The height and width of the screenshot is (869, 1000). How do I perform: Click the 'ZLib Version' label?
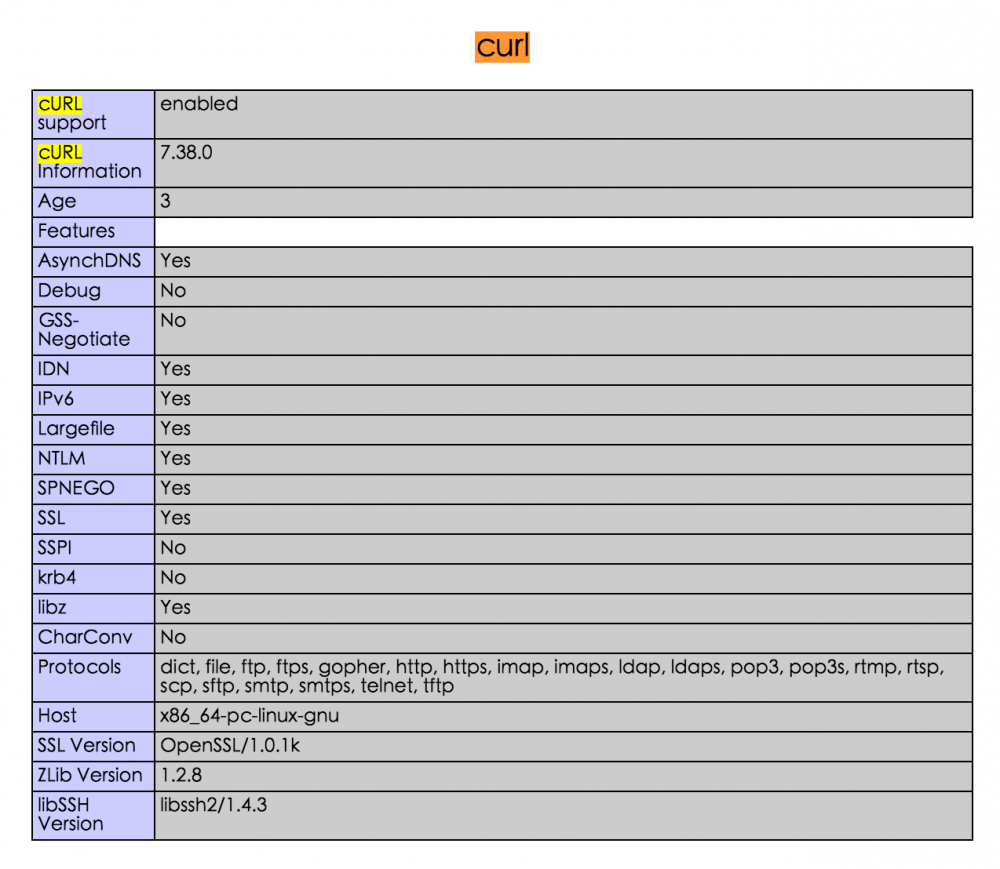click(90, 776)
